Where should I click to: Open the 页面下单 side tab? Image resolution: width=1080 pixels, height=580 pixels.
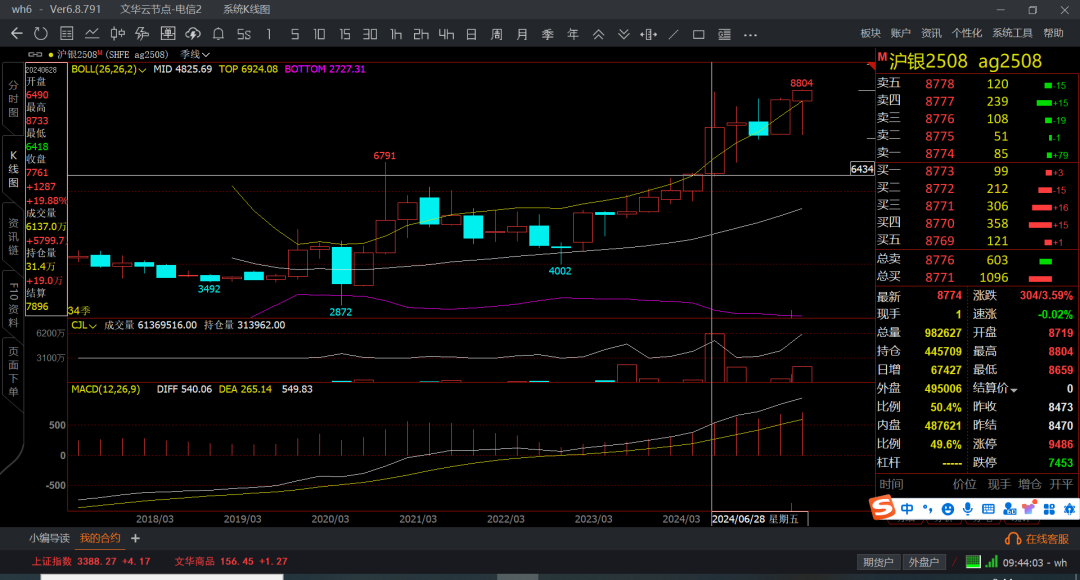[12, 373]
